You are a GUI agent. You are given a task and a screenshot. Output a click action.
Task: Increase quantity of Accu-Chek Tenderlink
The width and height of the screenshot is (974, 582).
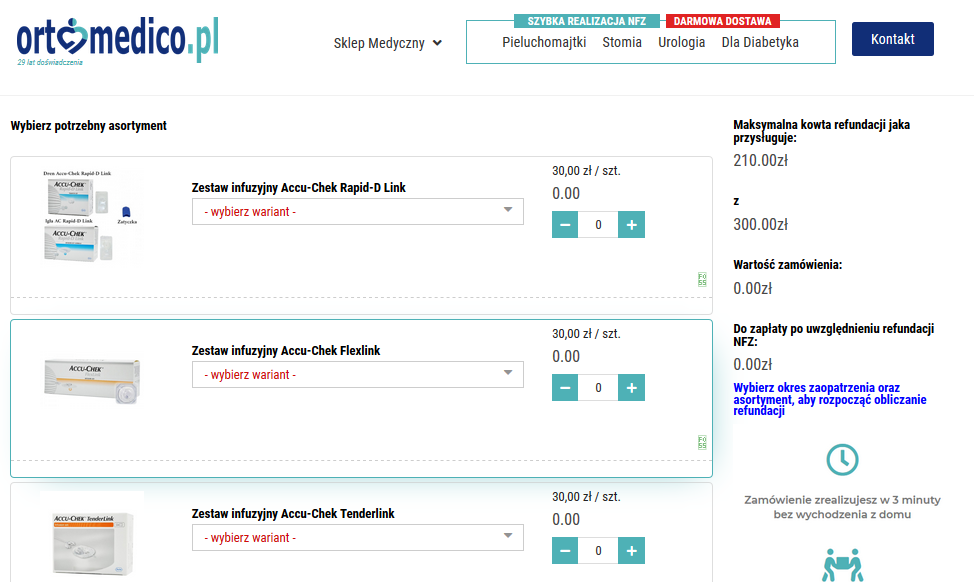click(631, 550)
